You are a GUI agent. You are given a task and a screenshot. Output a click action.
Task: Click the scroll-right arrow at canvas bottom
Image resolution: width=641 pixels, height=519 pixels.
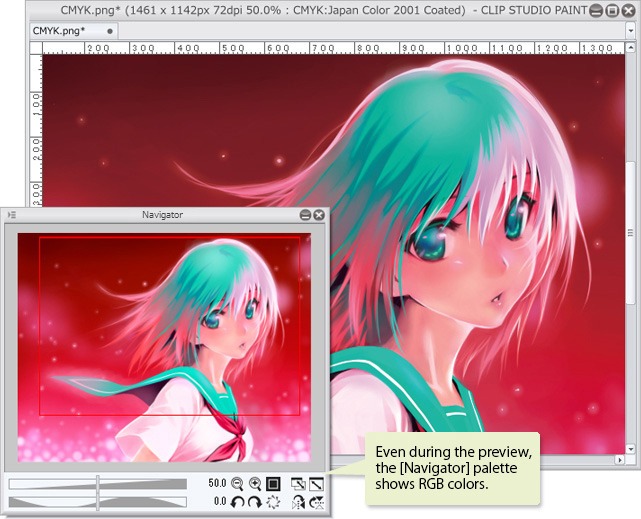coord(620,460)
